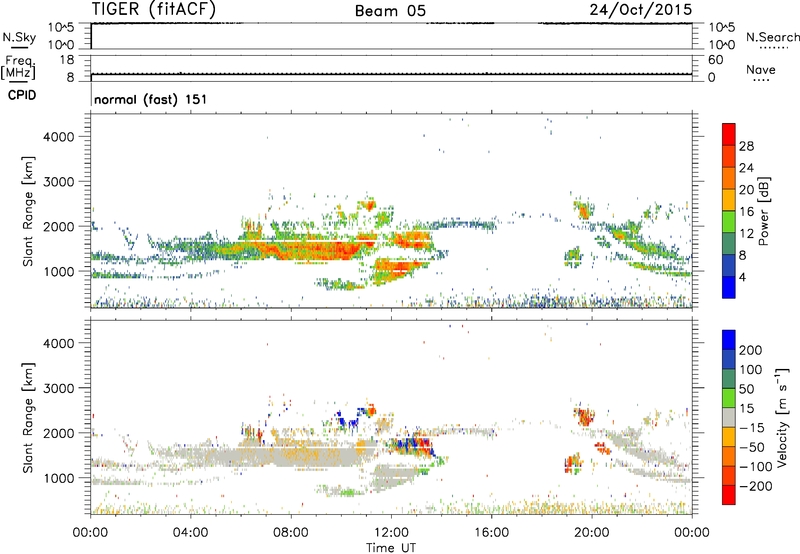Click the 'Nave' legend label
Viewport: 800px width, 554px height.
click(x=761, y=69)
